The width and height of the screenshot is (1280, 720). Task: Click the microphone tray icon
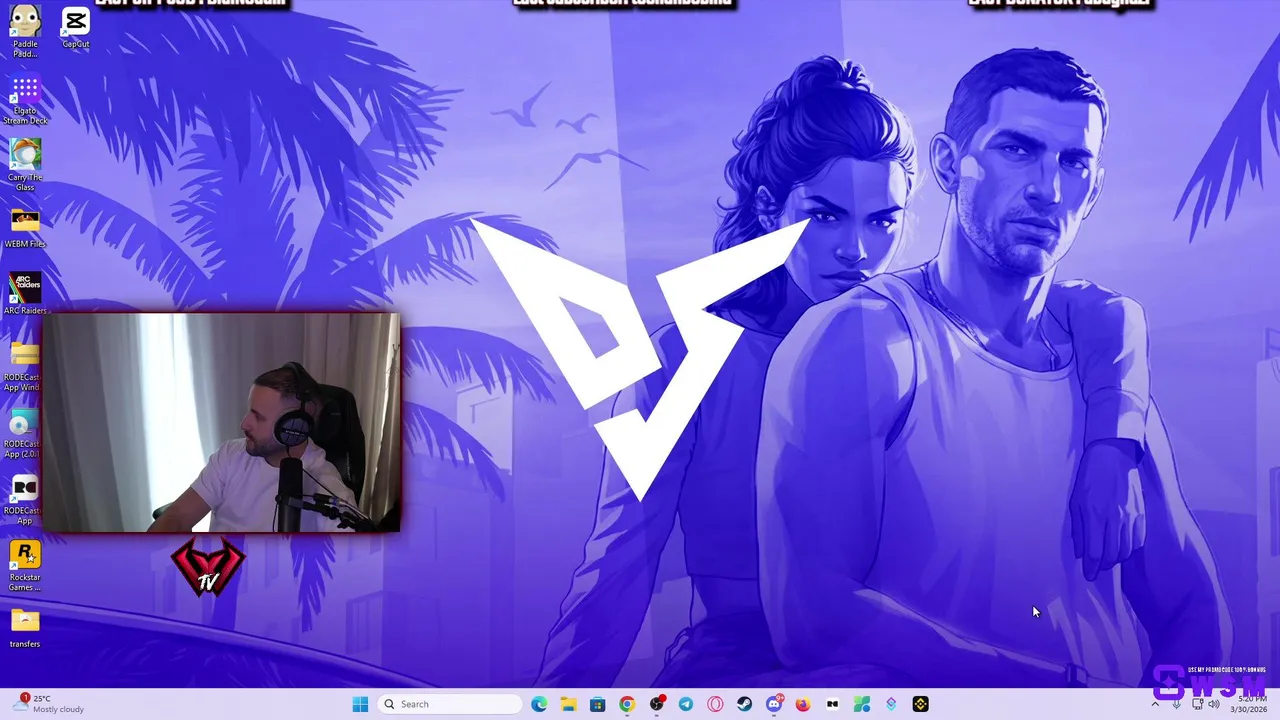(1176, 704)
